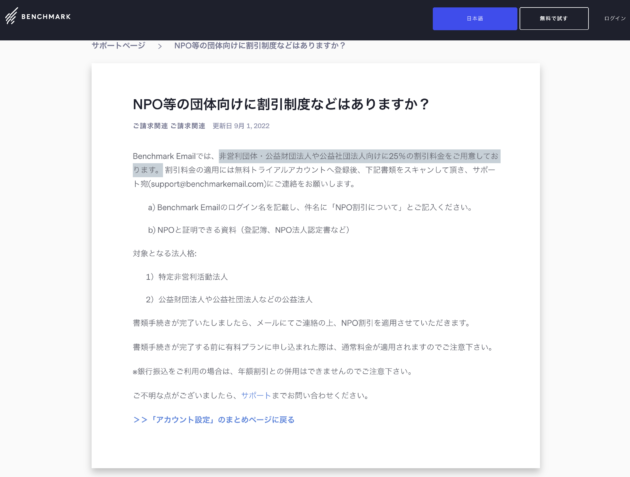Click the 対象となる法人格: text

pos(165,254)
